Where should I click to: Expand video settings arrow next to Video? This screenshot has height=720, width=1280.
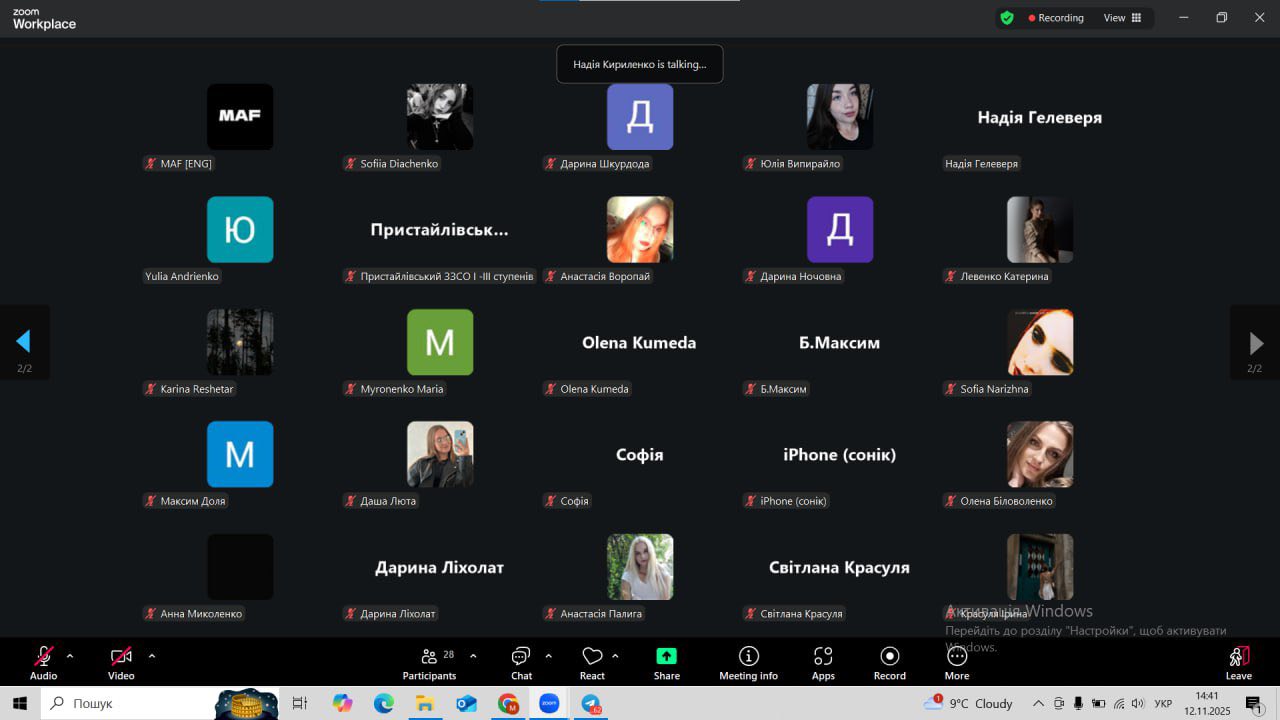(x=152, y=656)
